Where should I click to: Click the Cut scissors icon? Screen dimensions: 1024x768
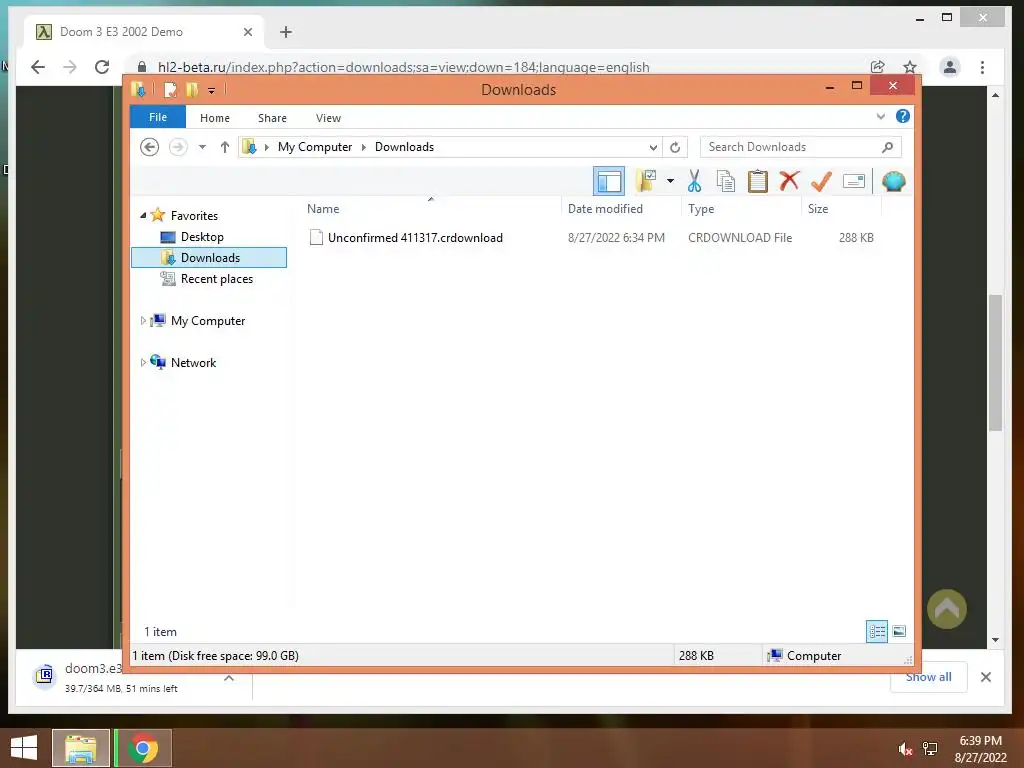694,181
